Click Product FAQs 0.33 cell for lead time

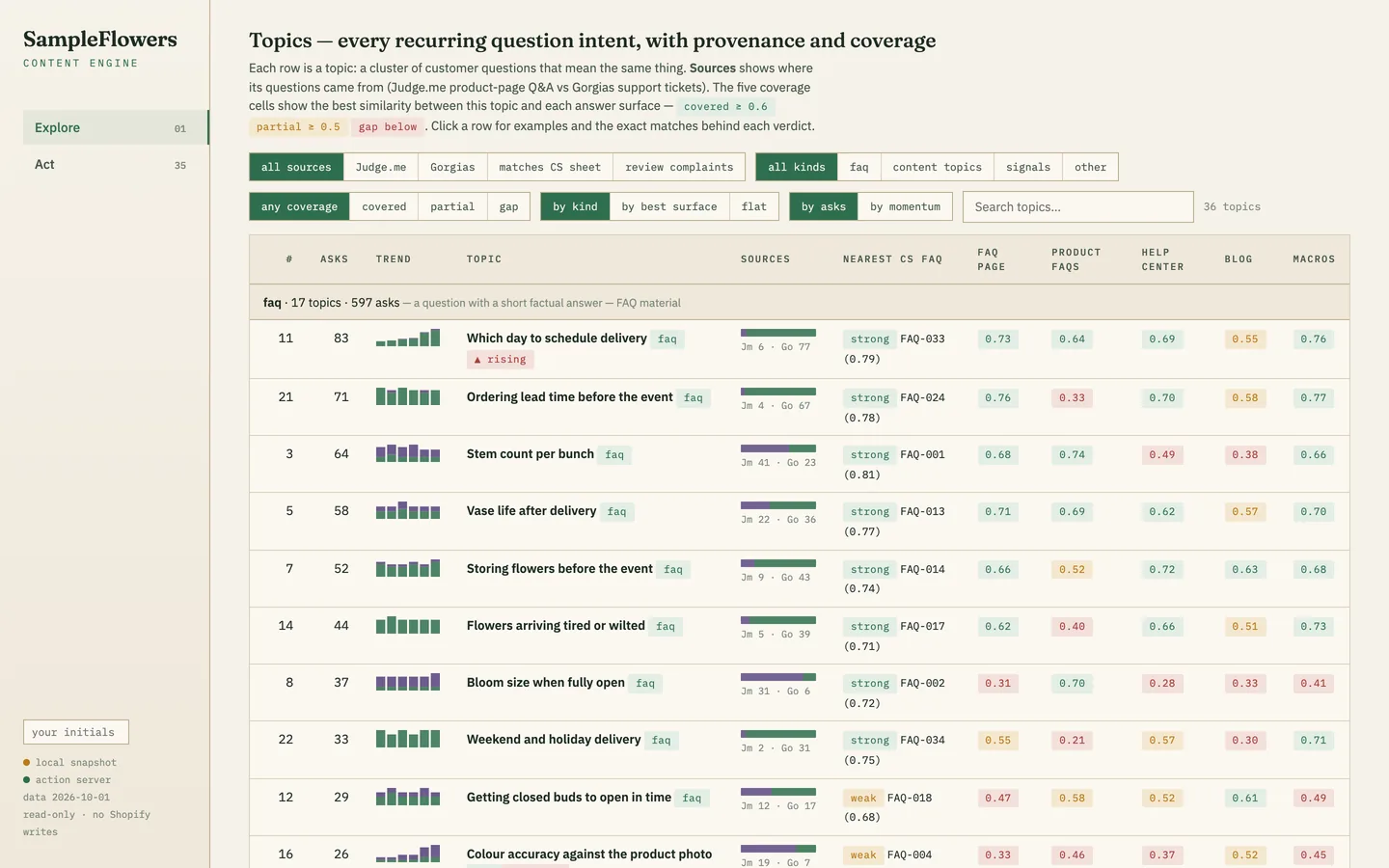(1072, 397)
